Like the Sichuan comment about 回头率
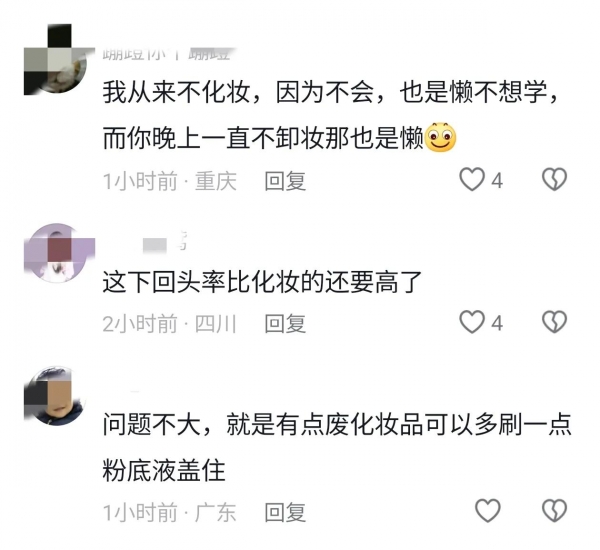Screen dimensions: 600x550 (472, 322)
